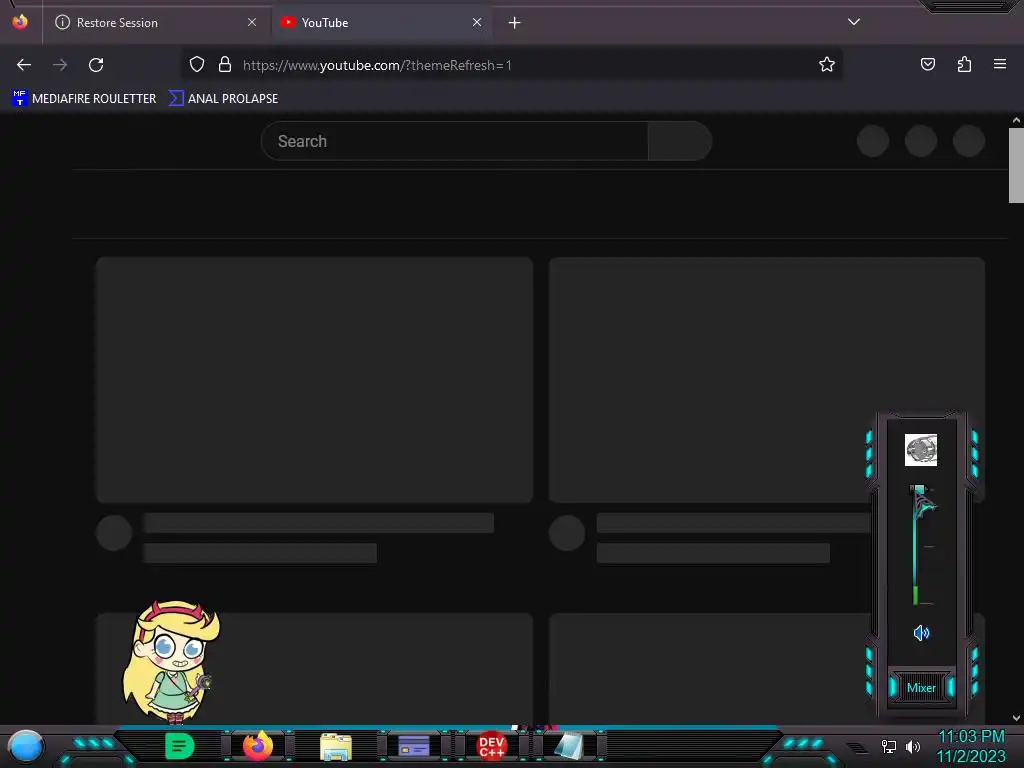The height and width of the screenshot is (768, 1024).
Task: Open the Firefox hamburger application menu
Action: point(1000,64)
